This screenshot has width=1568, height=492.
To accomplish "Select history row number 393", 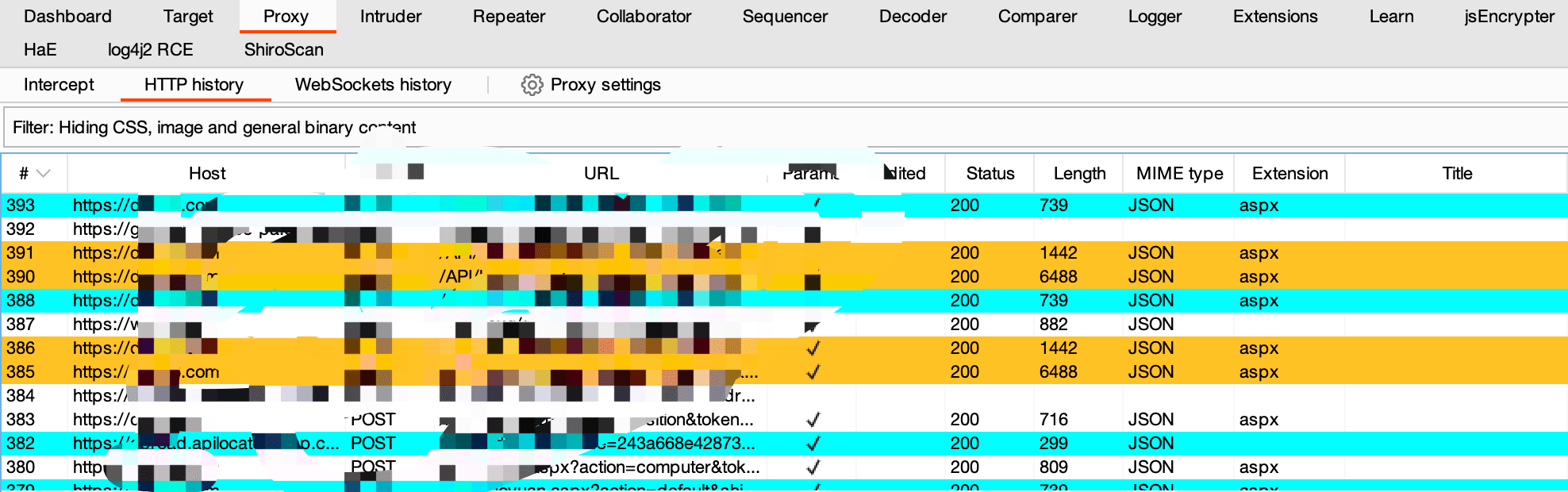I will point(784,205).
